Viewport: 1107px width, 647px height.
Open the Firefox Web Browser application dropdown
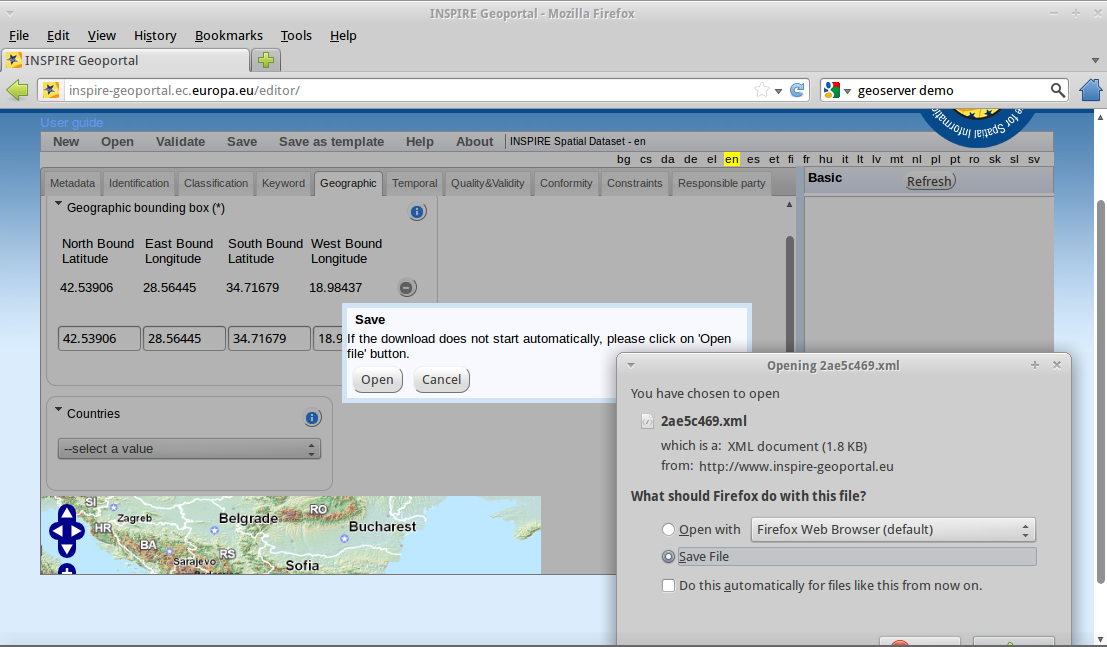point(892,530)
